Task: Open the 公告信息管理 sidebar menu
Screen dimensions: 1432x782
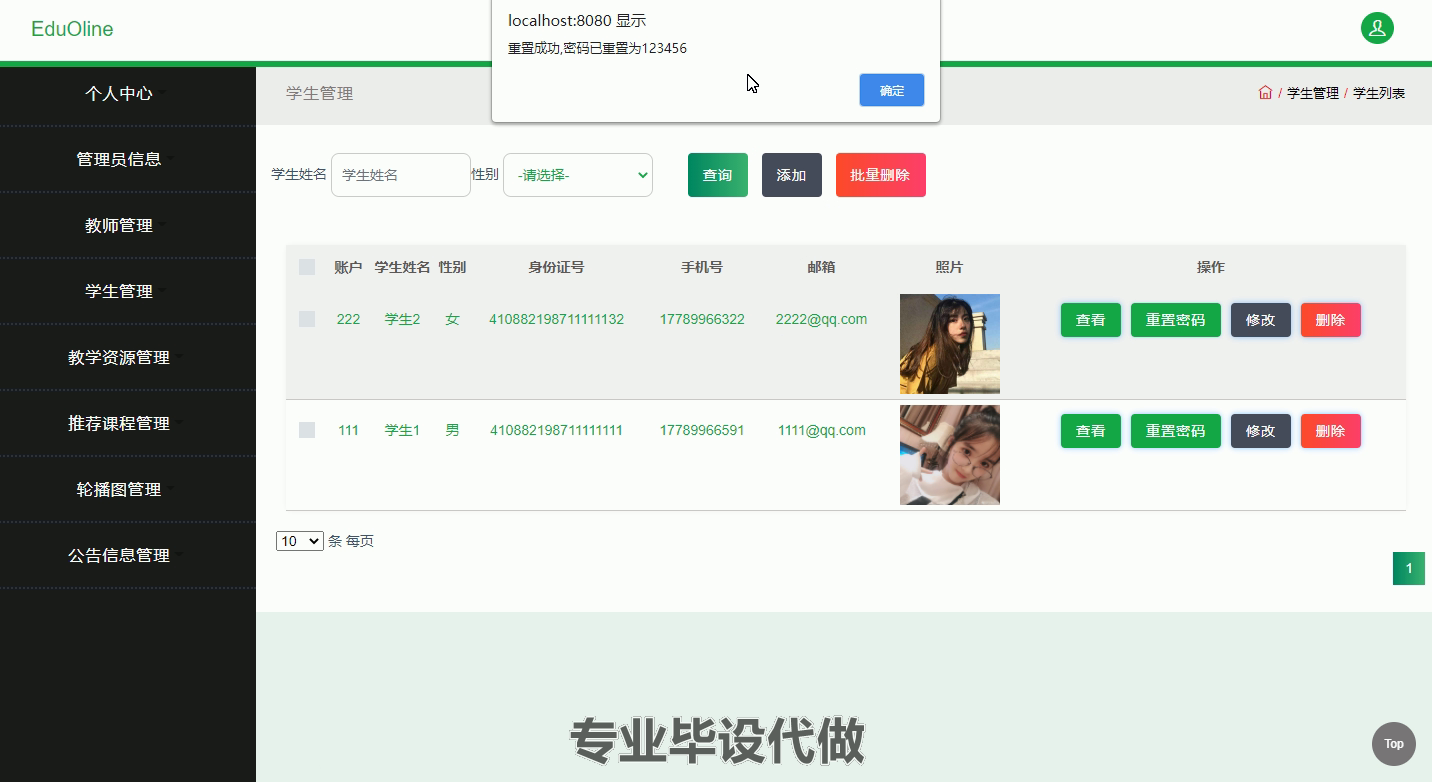Action: [x=119, y=556]
